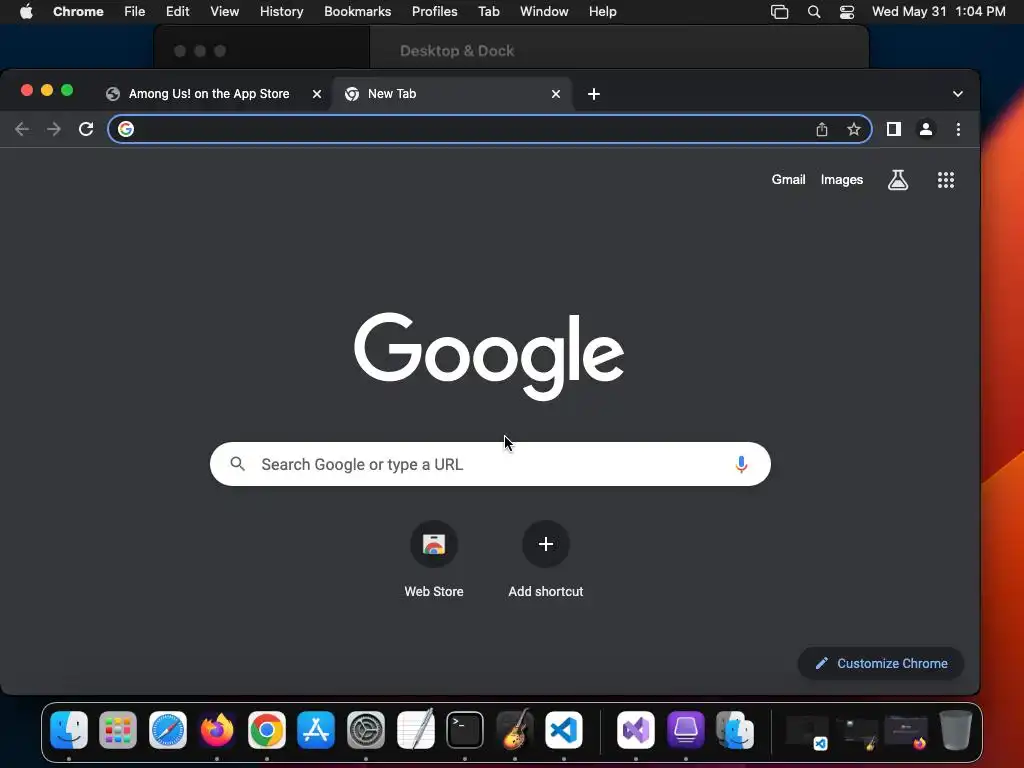Bookmark this tab with the star icon

point(854,129)
